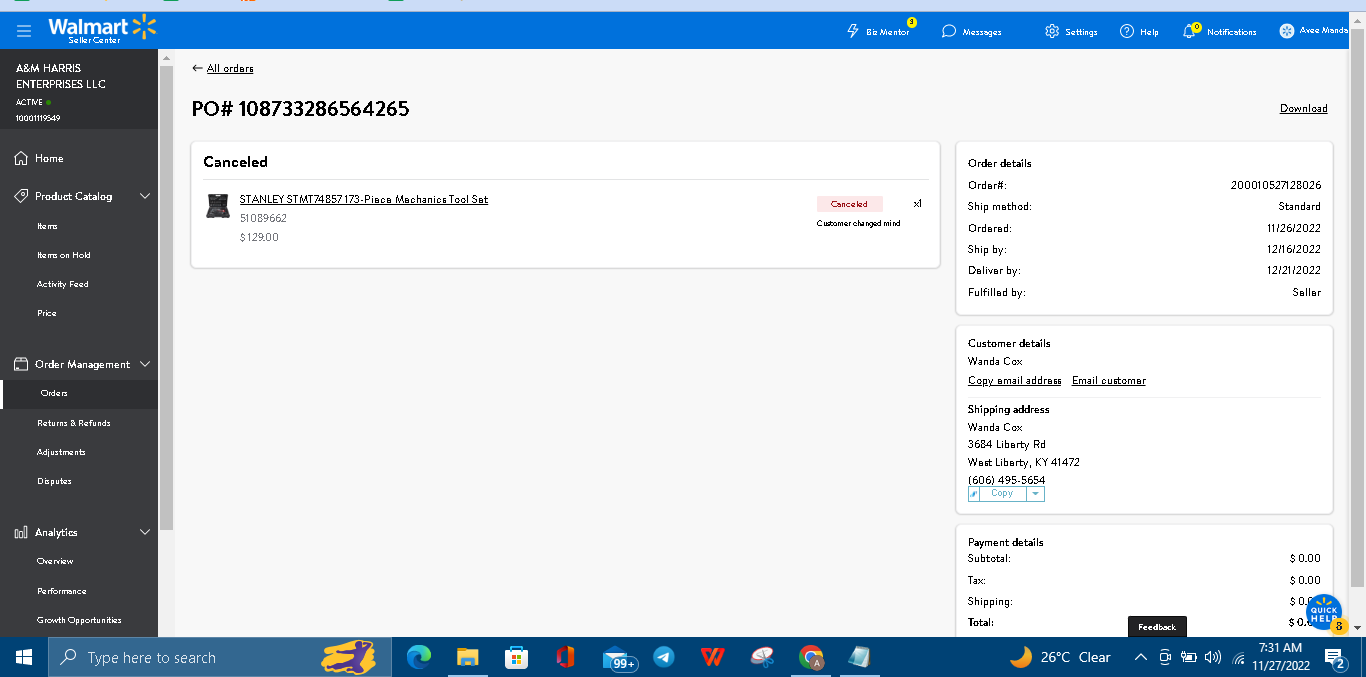Open Windows Action Center notifications

pos(1336,657)
